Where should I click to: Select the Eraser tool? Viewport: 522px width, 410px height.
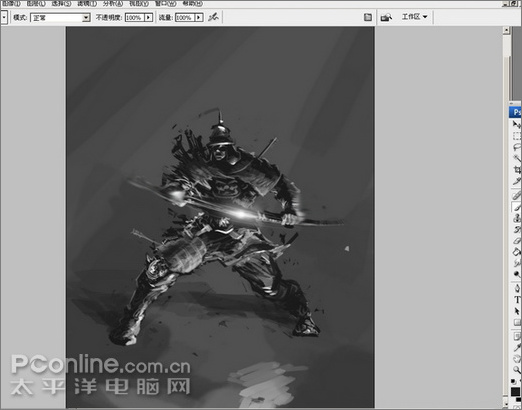[517, 240]
